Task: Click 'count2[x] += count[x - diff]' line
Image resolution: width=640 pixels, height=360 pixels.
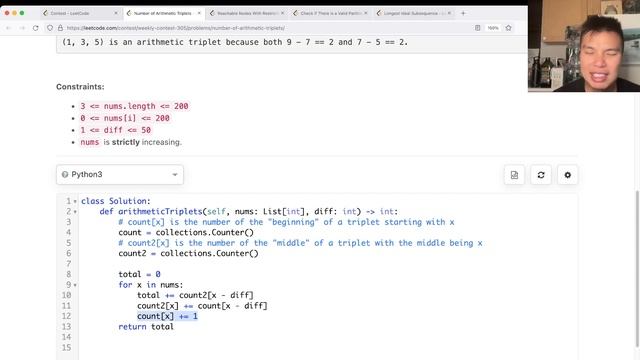Action: tap(202, 305)
